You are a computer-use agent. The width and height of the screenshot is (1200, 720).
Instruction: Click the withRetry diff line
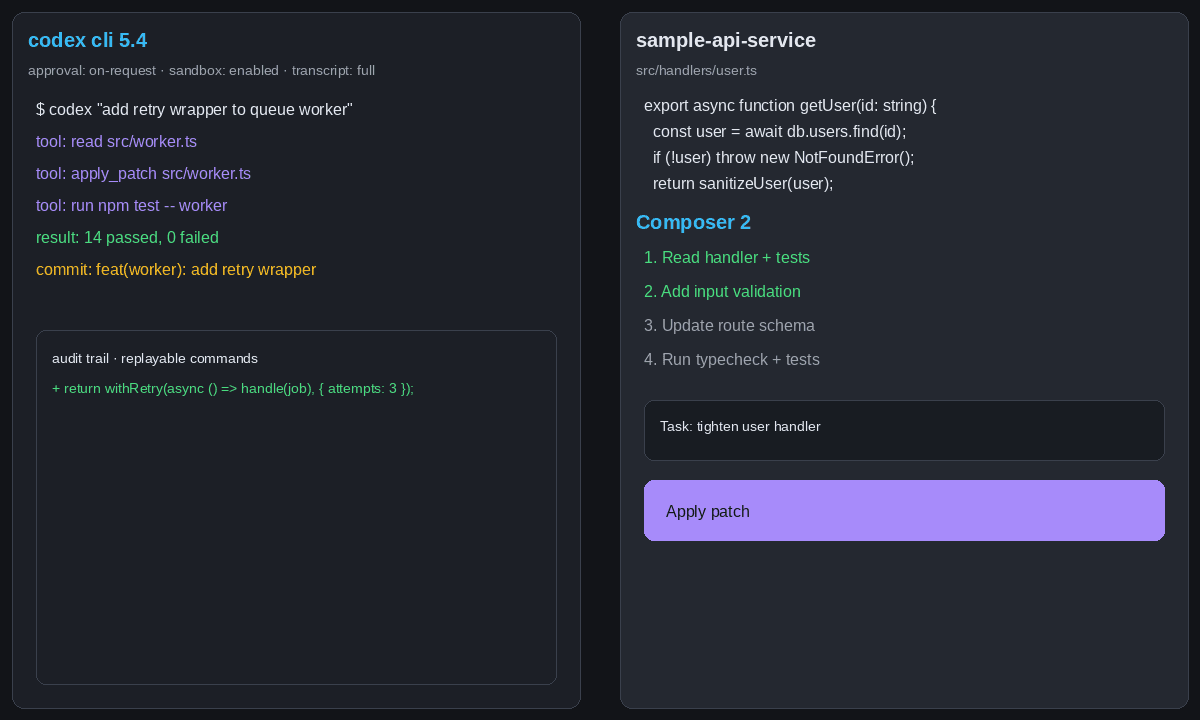(233, 388)
